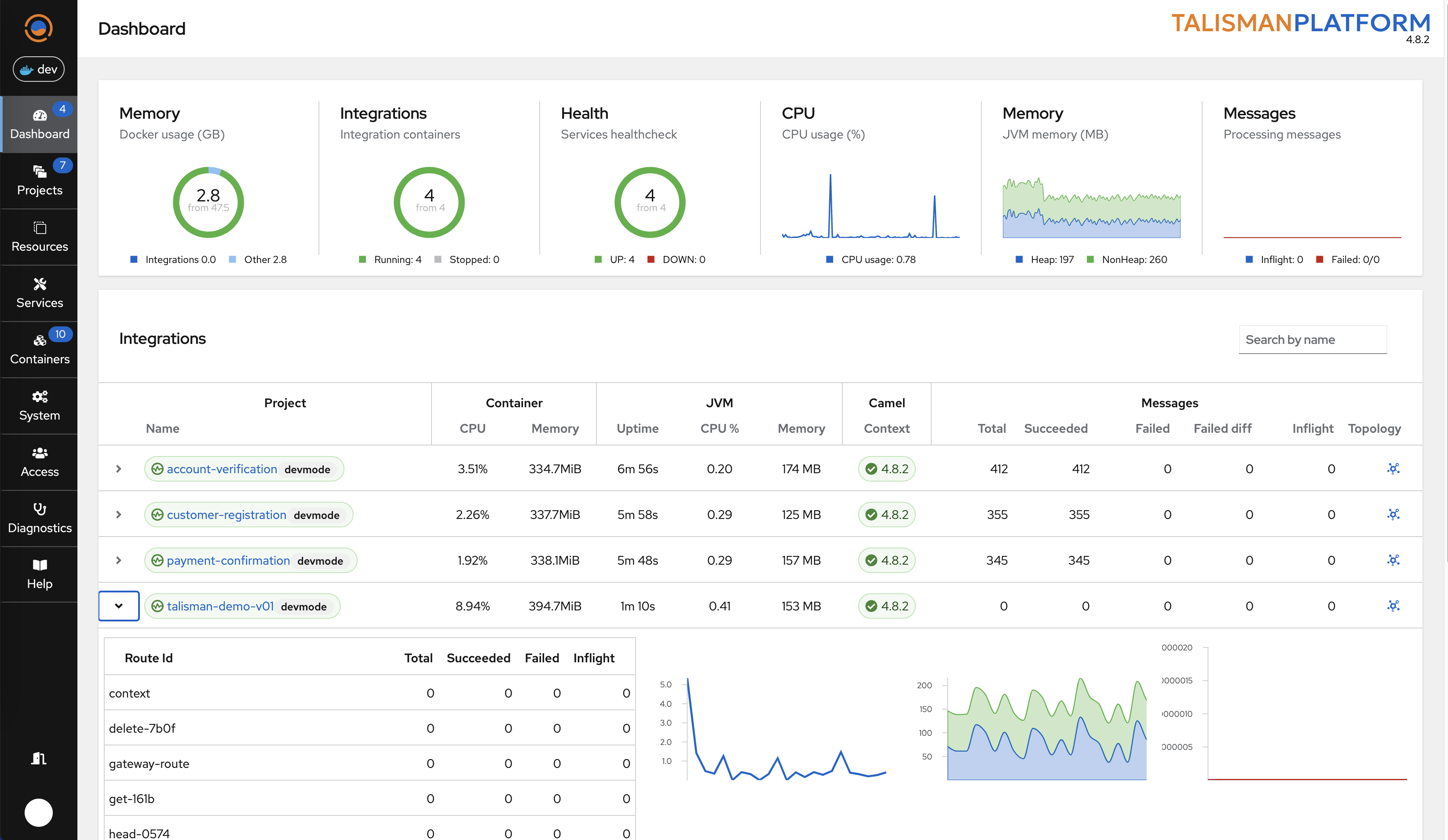
Task: Open topology icon for account-verification row
Action: click(1393, 468)
